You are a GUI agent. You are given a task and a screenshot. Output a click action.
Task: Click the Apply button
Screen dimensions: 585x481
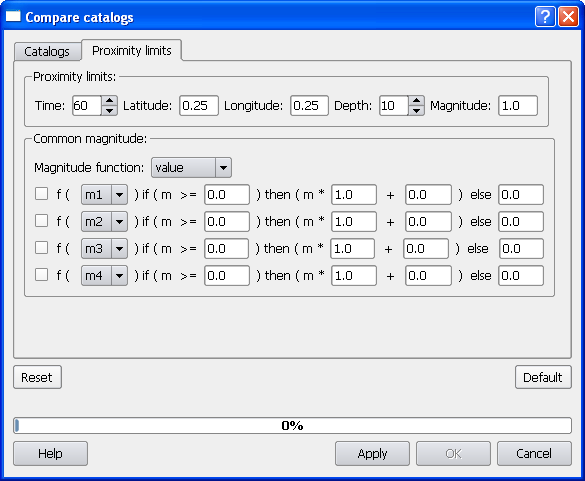point(372,453)
